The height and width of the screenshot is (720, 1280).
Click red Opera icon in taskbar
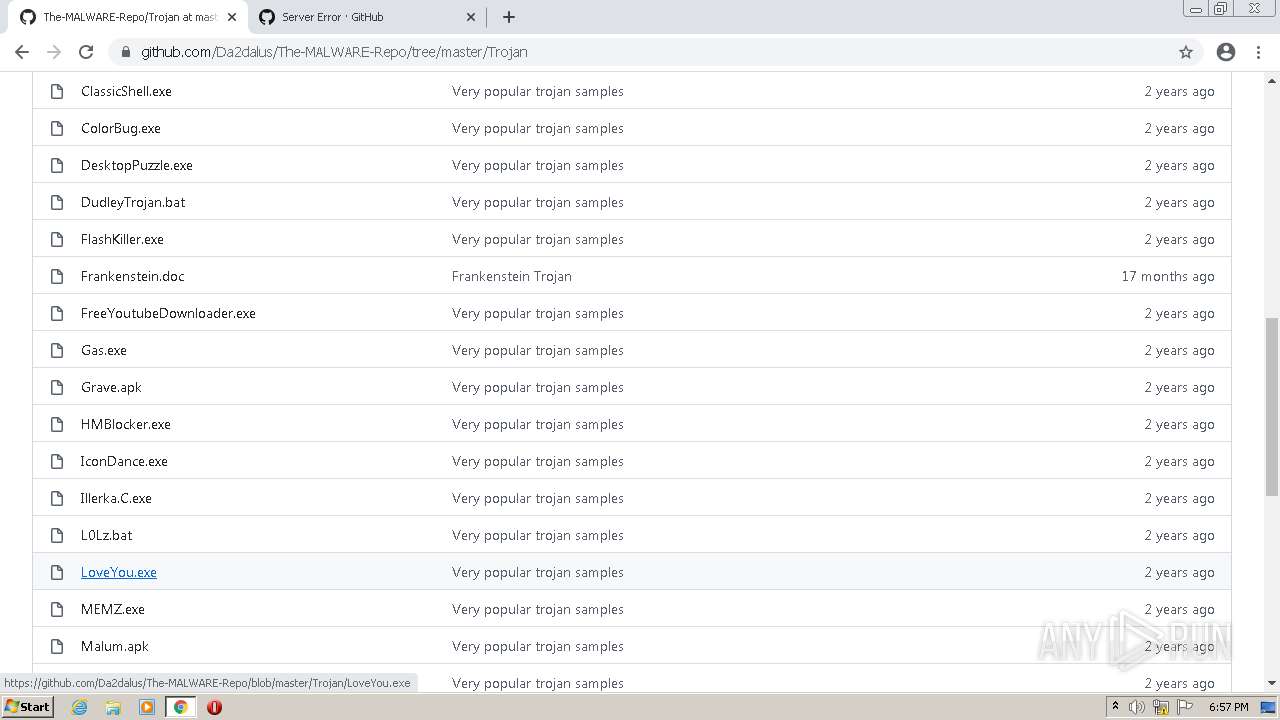click(214, 707)
